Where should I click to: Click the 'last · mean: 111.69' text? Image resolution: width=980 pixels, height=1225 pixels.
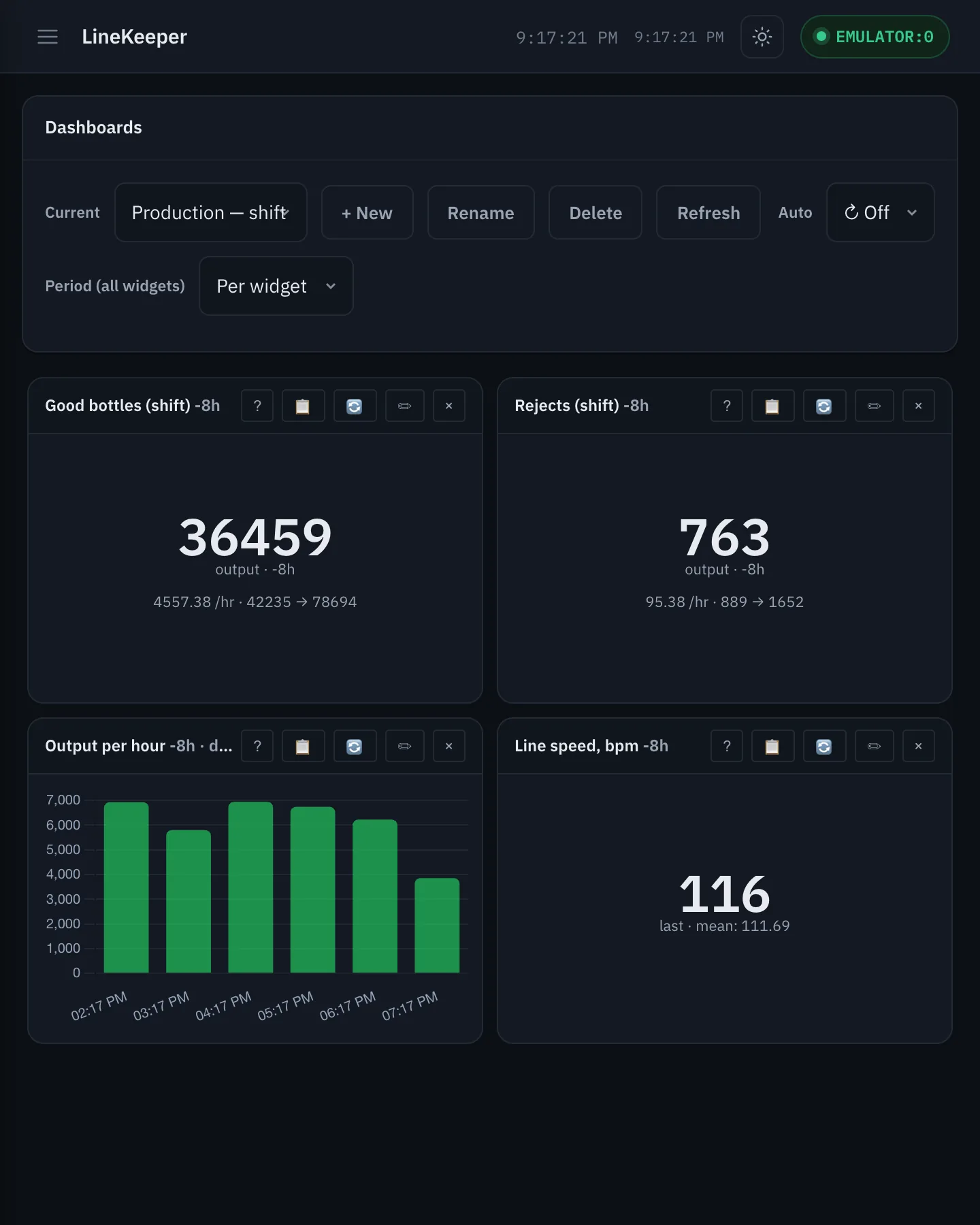(x=725, y=926)
